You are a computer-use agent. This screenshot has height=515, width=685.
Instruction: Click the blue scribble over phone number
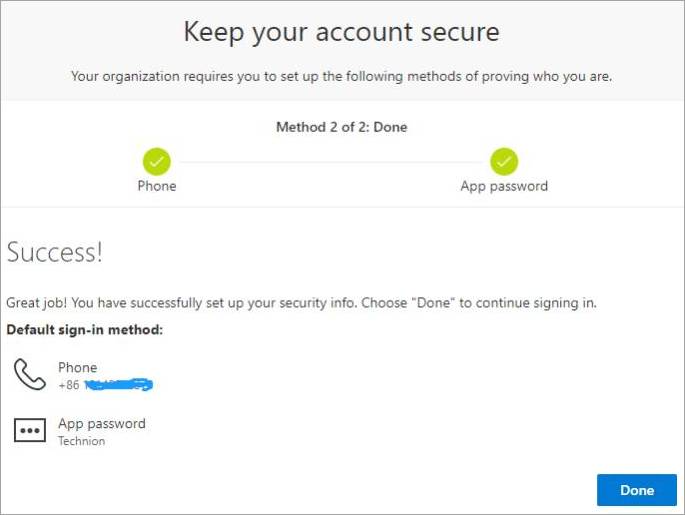118,384
